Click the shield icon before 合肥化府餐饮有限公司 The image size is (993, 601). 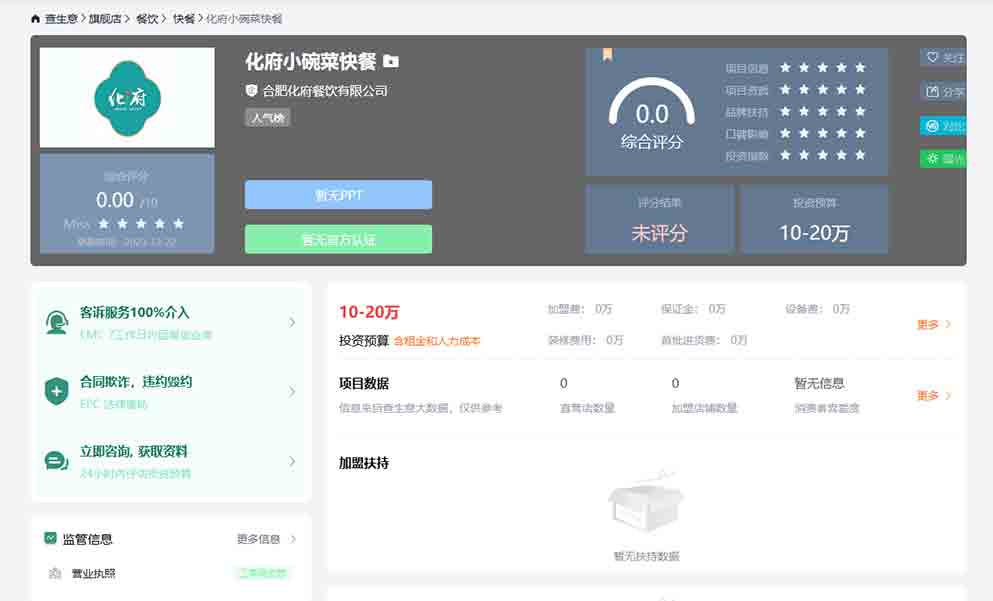click(252, 91)
